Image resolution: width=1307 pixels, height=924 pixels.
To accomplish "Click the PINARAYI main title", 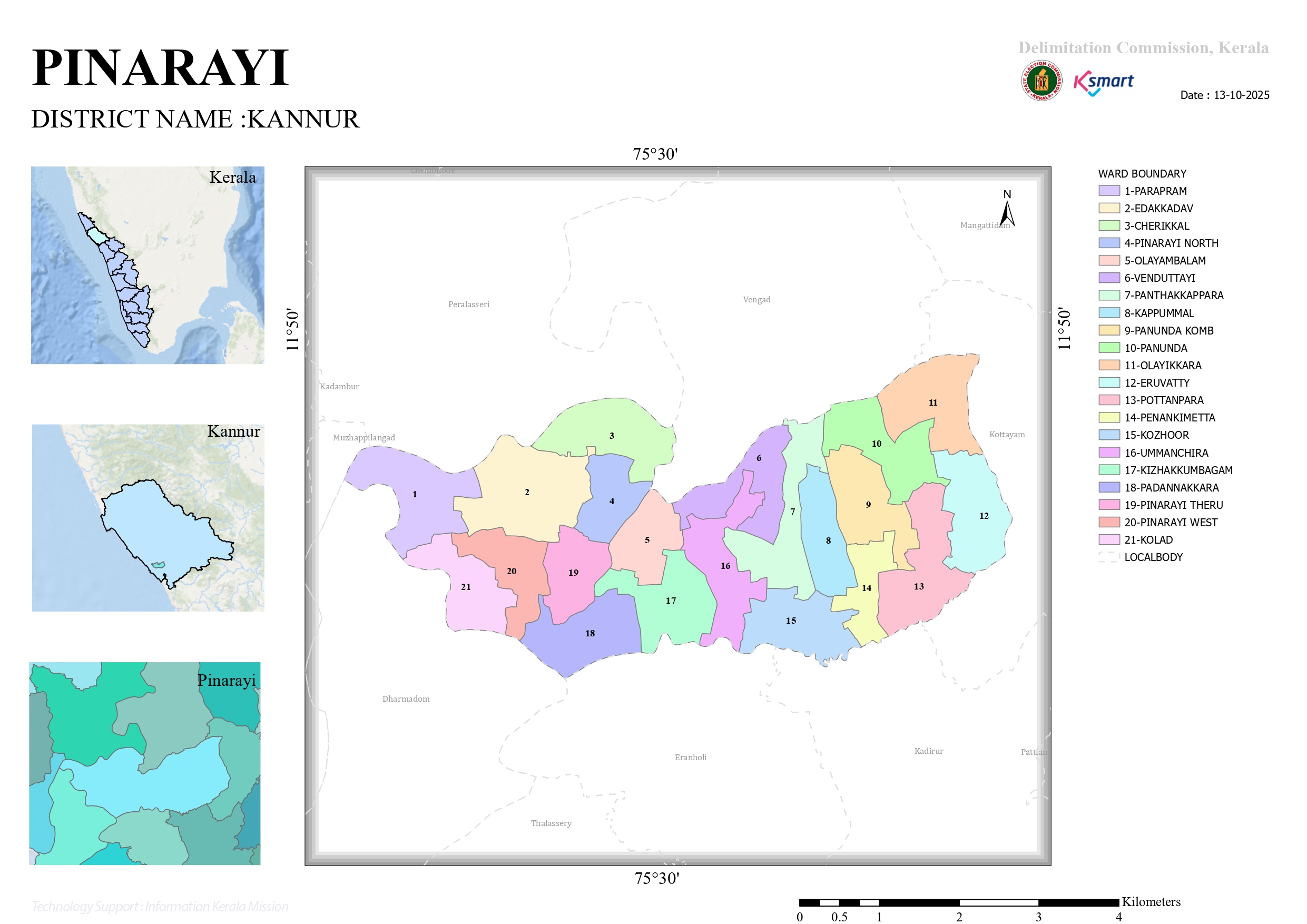I will pos(160,67).
